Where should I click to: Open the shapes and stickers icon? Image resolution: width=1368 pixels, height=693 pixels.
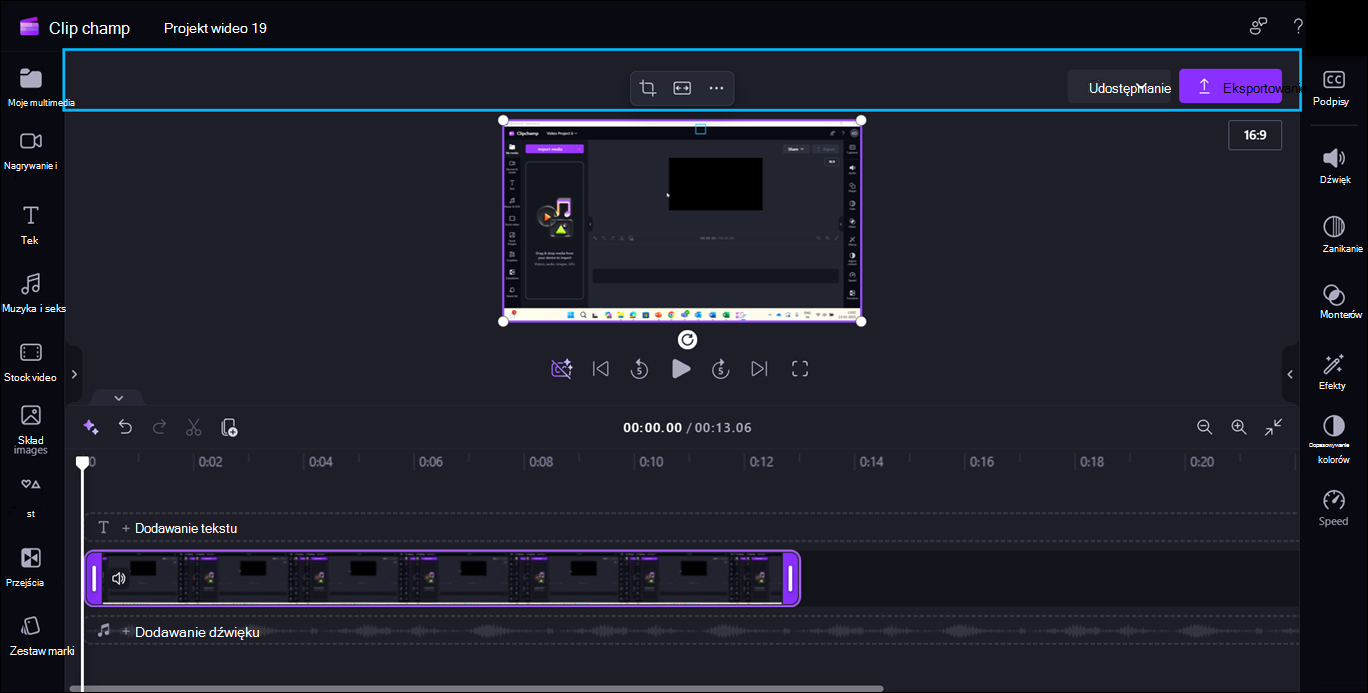click(31, 484)
